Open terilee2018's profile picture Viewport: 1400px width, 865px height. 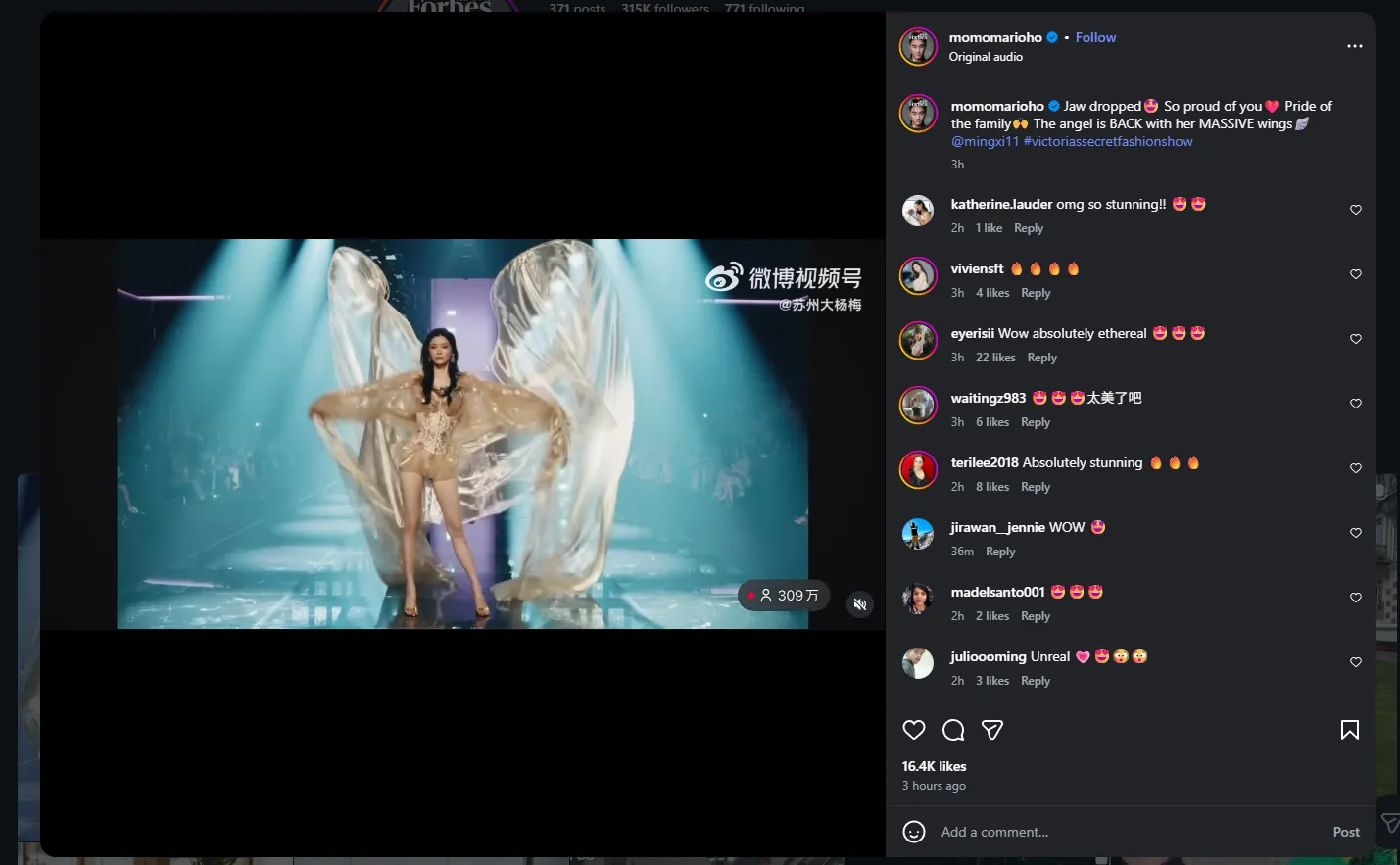coord(918,469)
